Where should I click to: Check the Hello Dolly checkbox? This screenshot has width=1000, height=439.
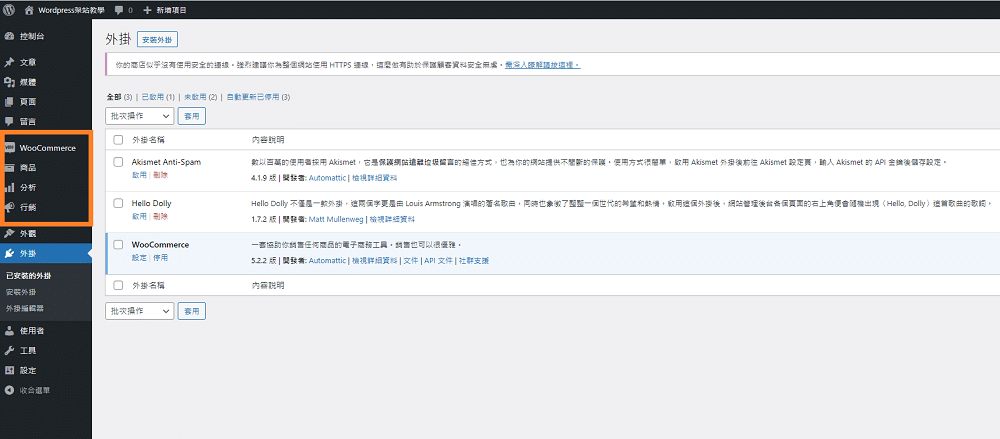[118, 203]
